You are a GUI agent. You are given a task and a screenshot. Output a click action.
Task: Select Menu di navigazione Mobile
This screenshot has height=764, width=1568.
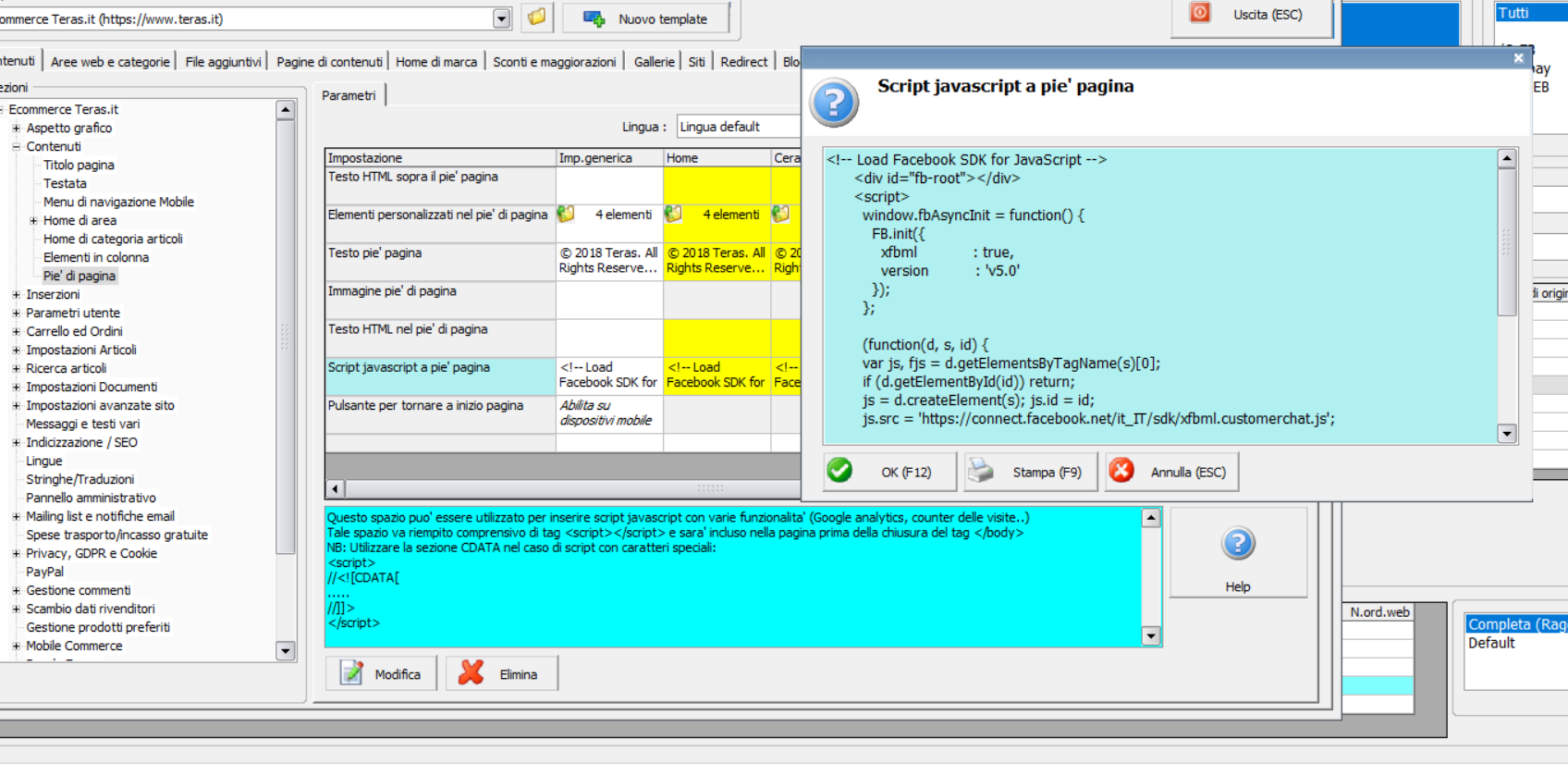coord(118,202)
